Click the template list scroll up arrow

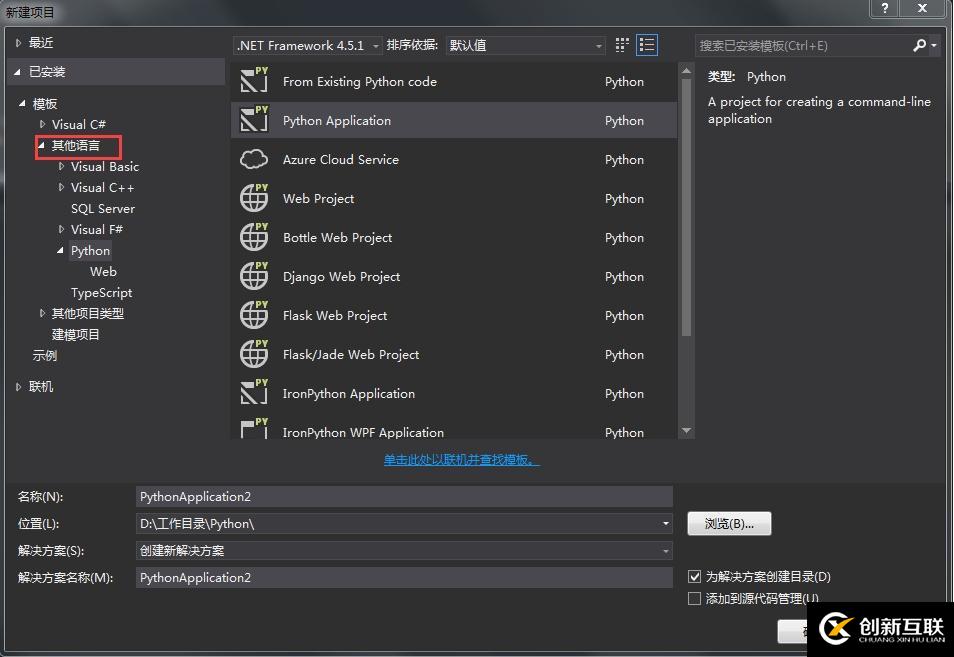click(x=686, y=71)
